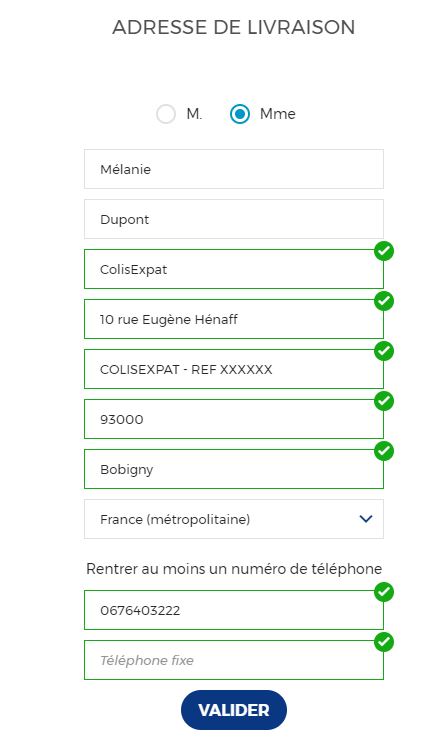Image resolution: width=427 pixels, height=742 pixels.
Task: Click the checkmark on mobile phone field
Action: coord(384,592)
